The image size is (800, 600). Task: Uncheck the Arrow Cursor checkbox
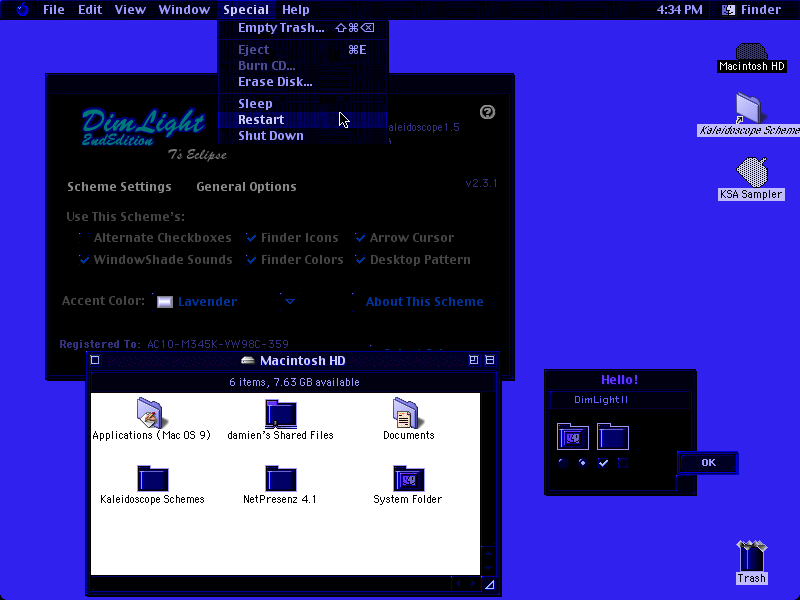pyautogui.click(x=360, y=238)
